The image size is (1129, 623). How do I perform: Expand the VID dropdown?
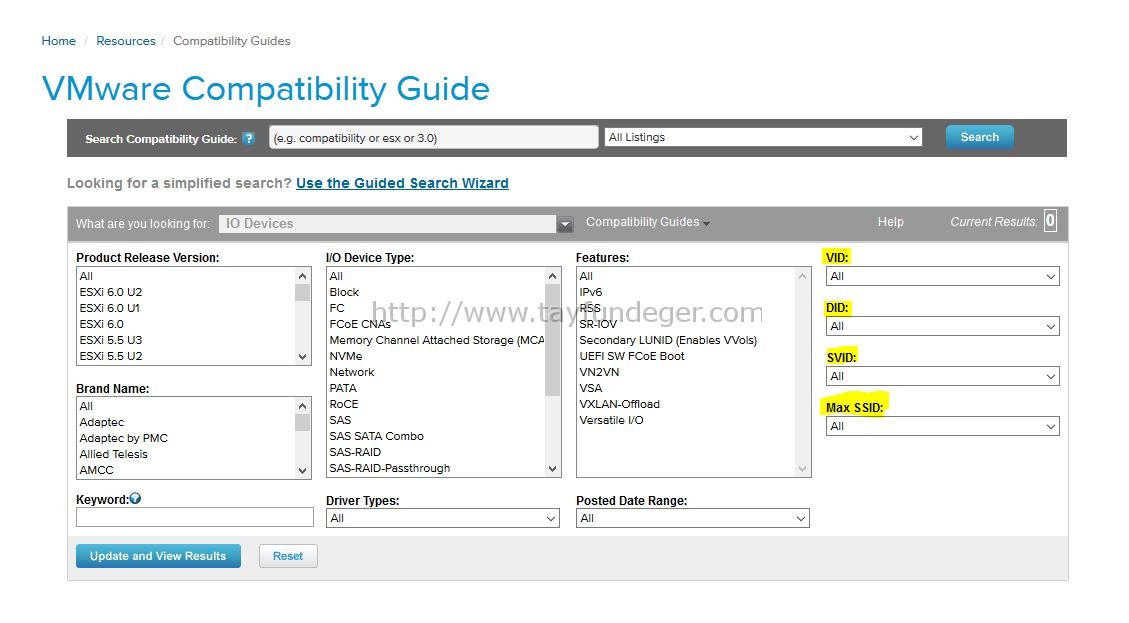tap(943, 277)
